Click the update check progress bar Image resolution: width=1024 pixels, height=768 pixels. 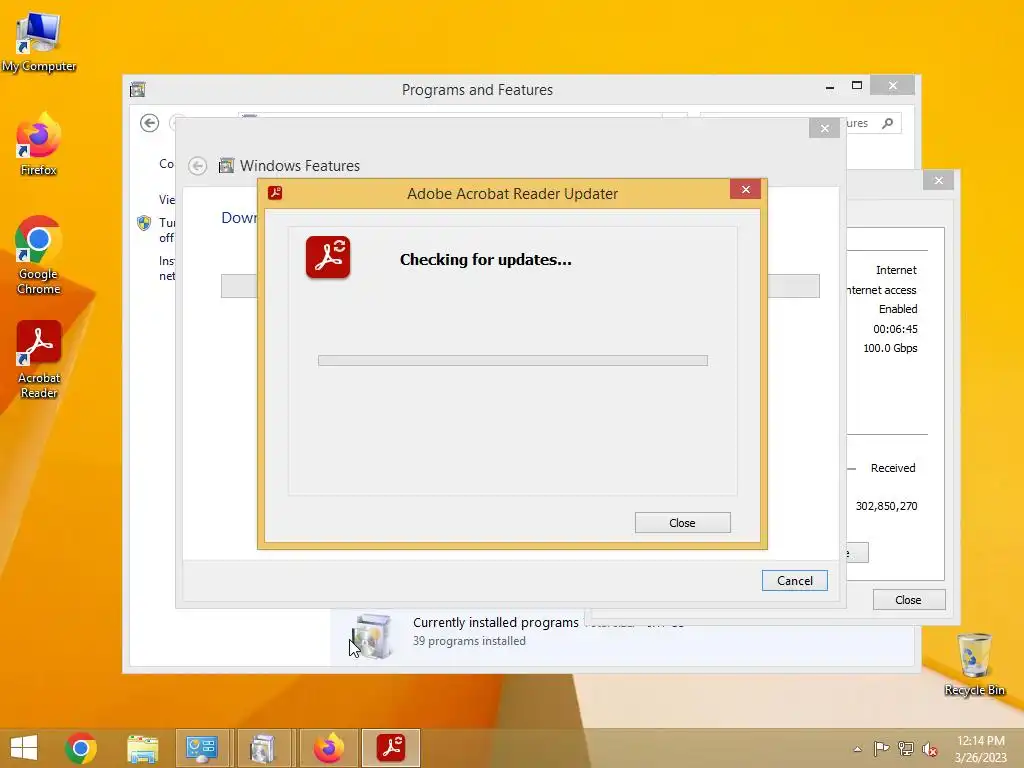513,360
